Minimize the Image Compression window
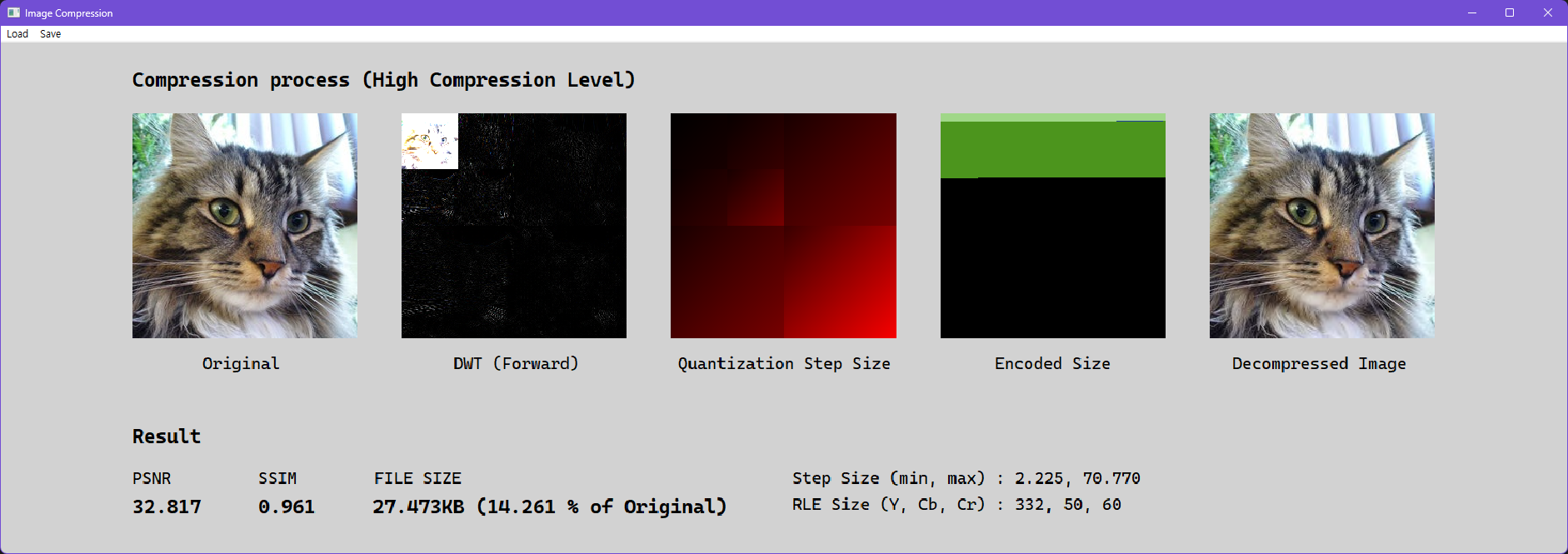This screenshot has width=1568, height=554. point(1472,12)
